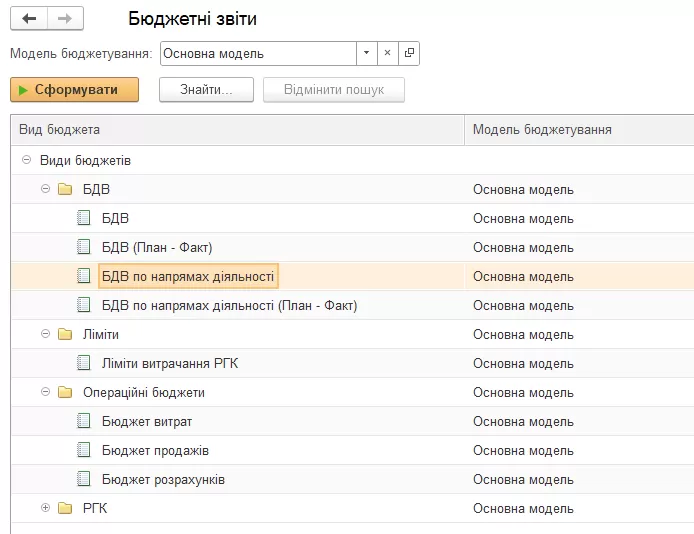
Task: Select БДВ по напрямах діяльності (План - Факт)
Action: click(x=229, y=306)
